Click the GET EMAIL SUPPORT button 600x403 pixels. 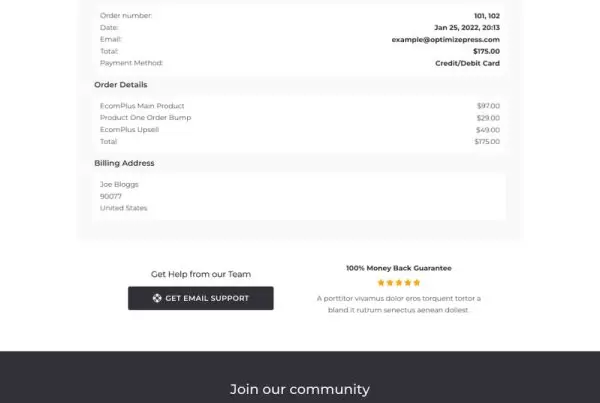coord(201,298)
